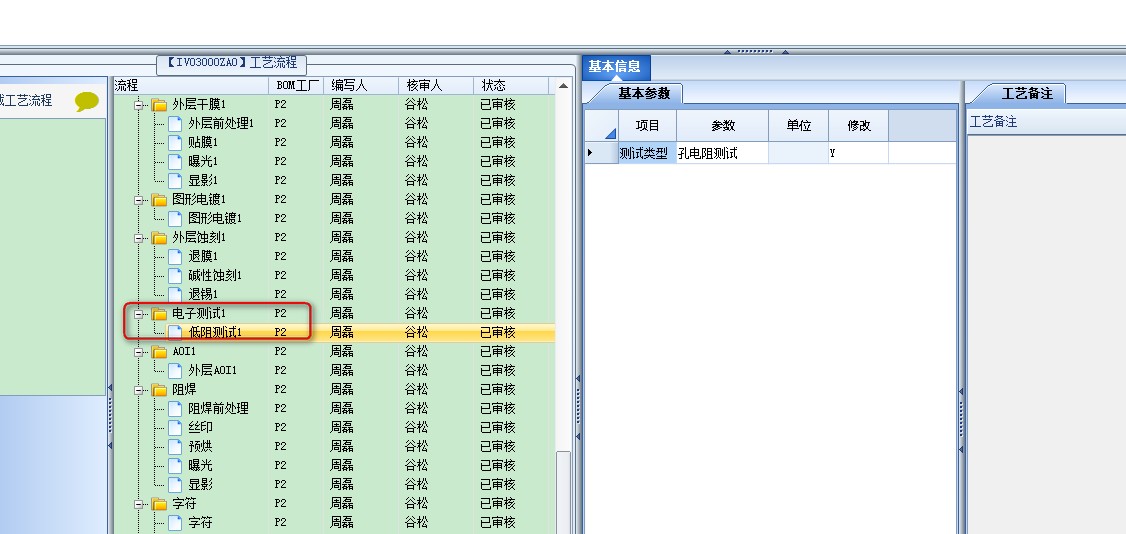Click 周磊 author in 丝印 row
This screenshot has width=1126, height=534.
click(x=342, y=428)
